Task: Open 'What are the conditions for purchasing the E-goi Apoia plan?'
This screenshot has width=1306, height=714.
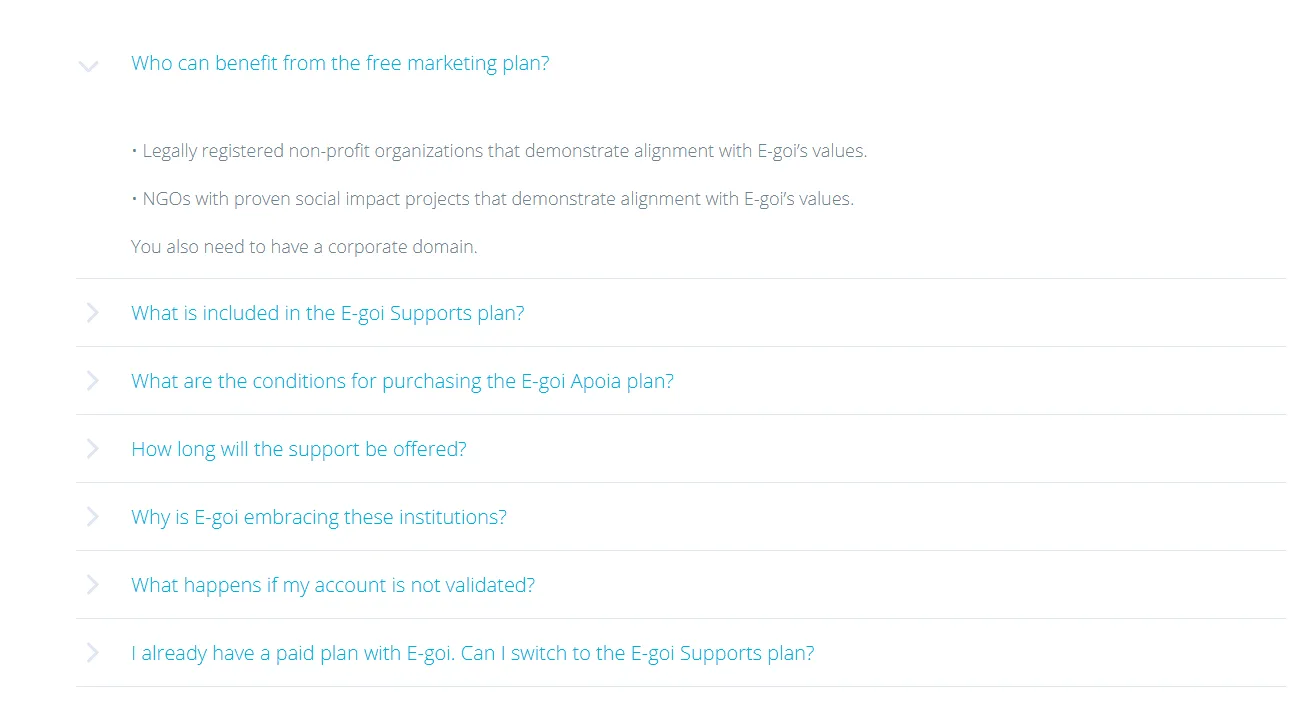Action: coord(402,381)
